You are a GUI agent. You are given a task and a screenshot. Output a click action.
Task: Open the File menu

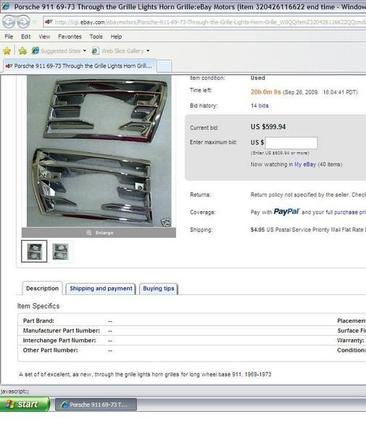(9, 37)
